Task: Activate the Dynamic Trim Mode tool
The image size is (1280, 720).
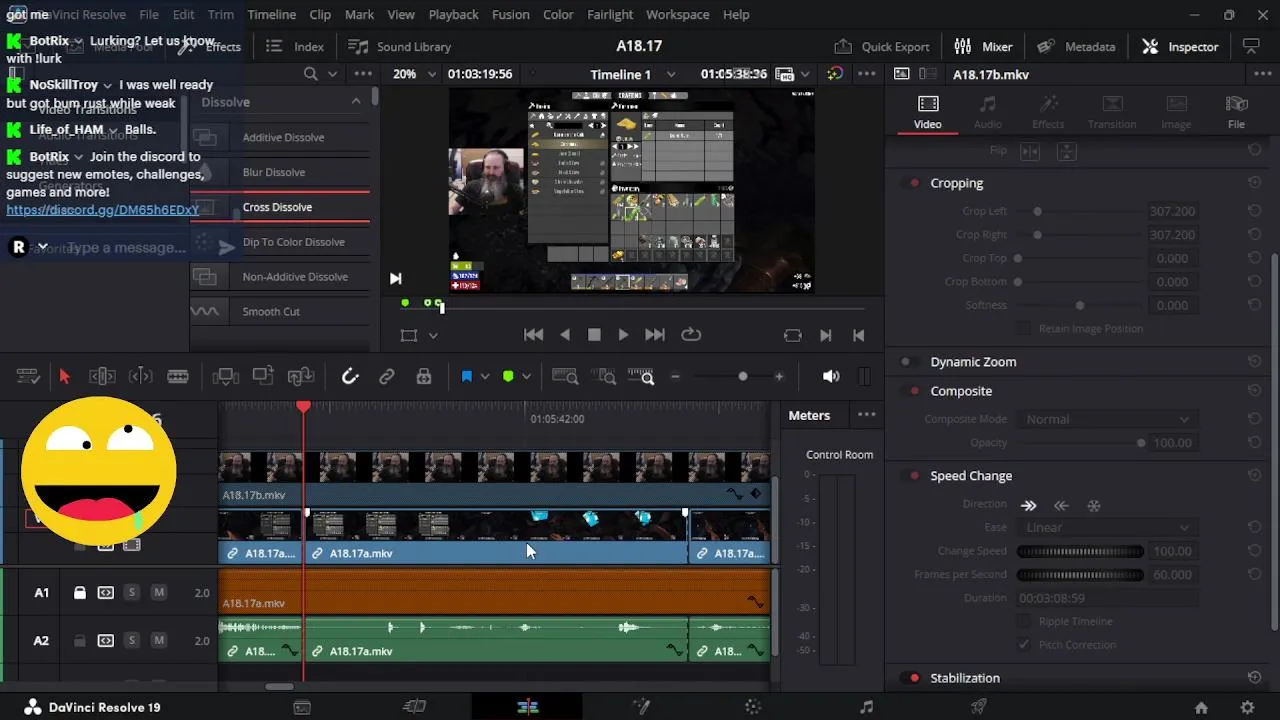Action: [x=141, y=376]
